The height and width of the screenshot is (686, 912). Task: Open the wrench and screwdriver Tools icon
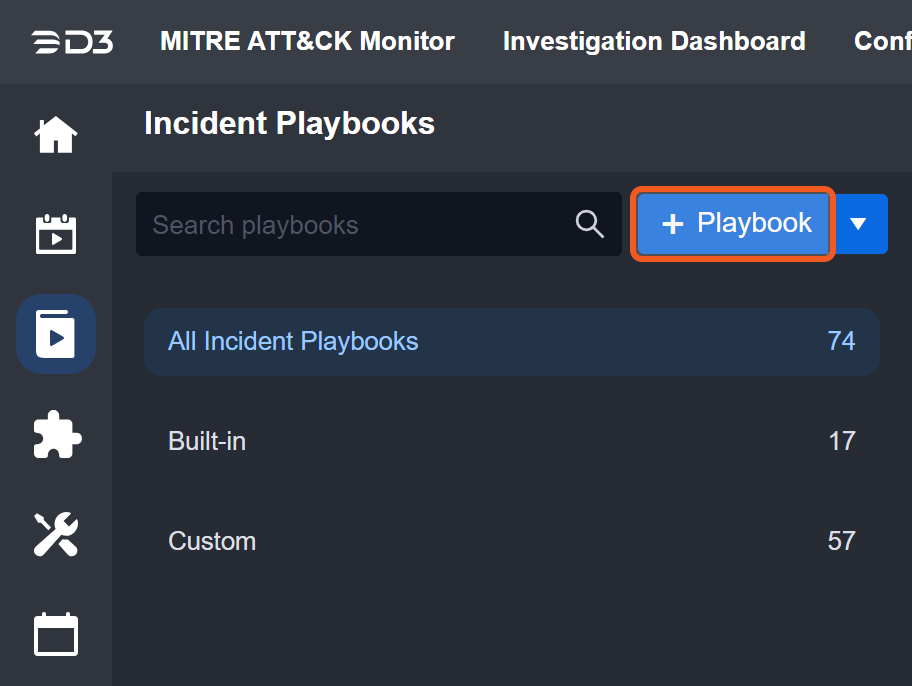click(56, 534)
